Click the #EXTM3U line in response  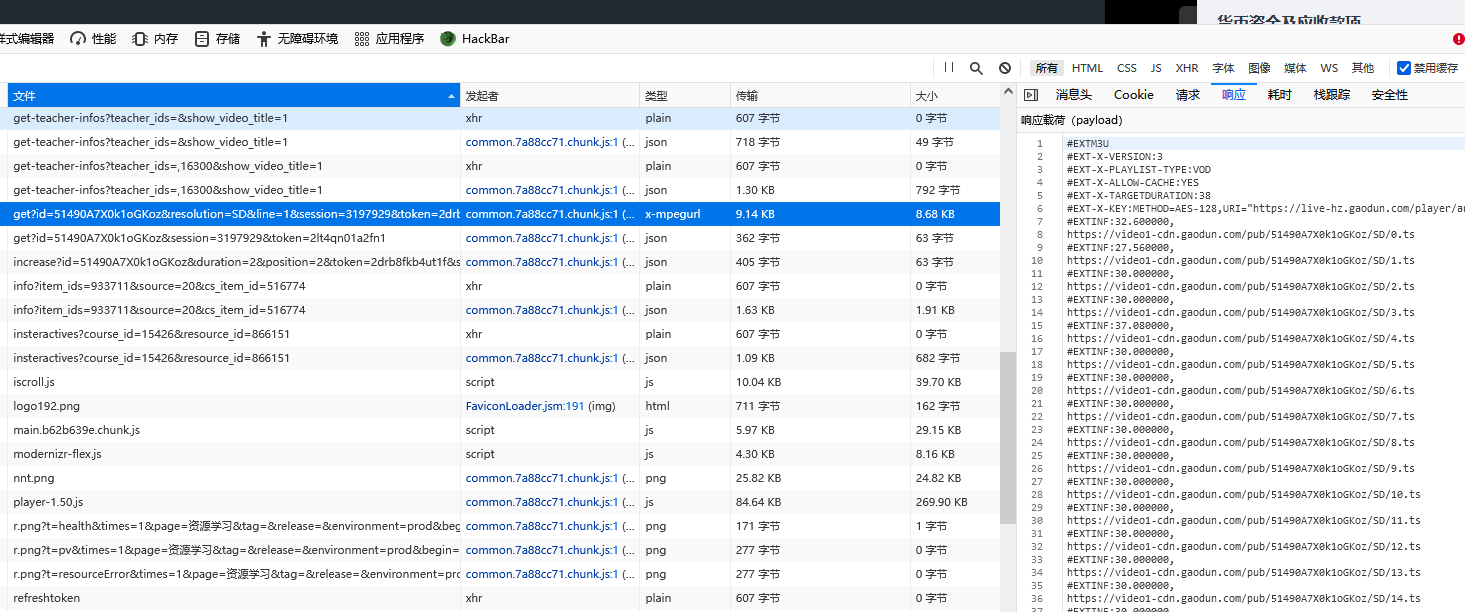(1087, 143)
